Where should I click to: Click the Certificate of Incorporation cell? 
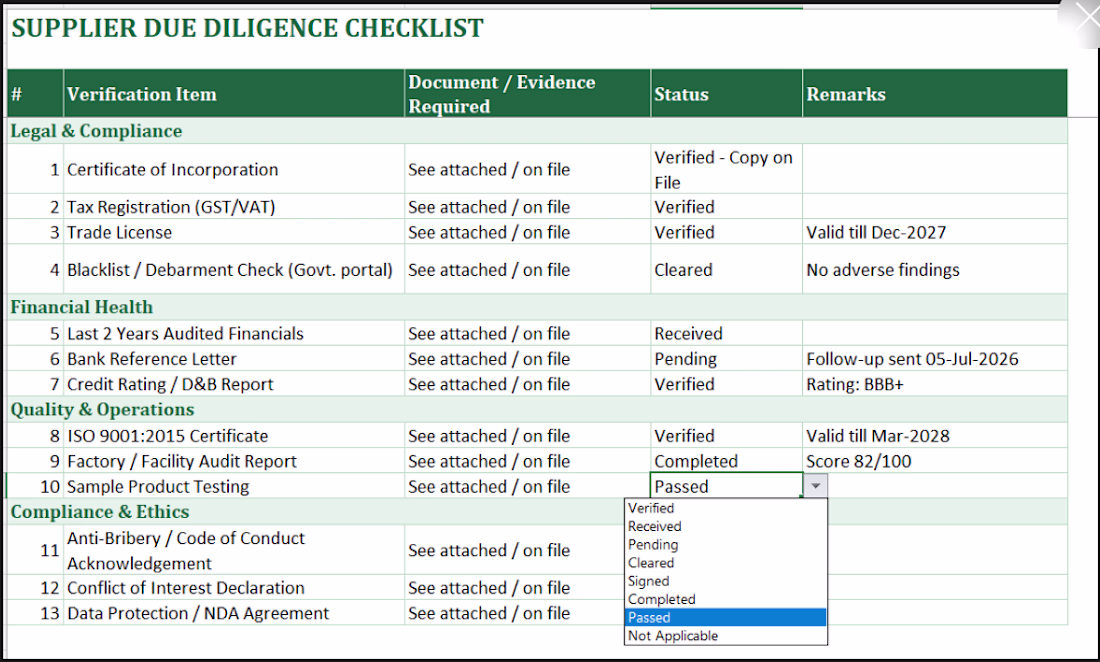234,169
